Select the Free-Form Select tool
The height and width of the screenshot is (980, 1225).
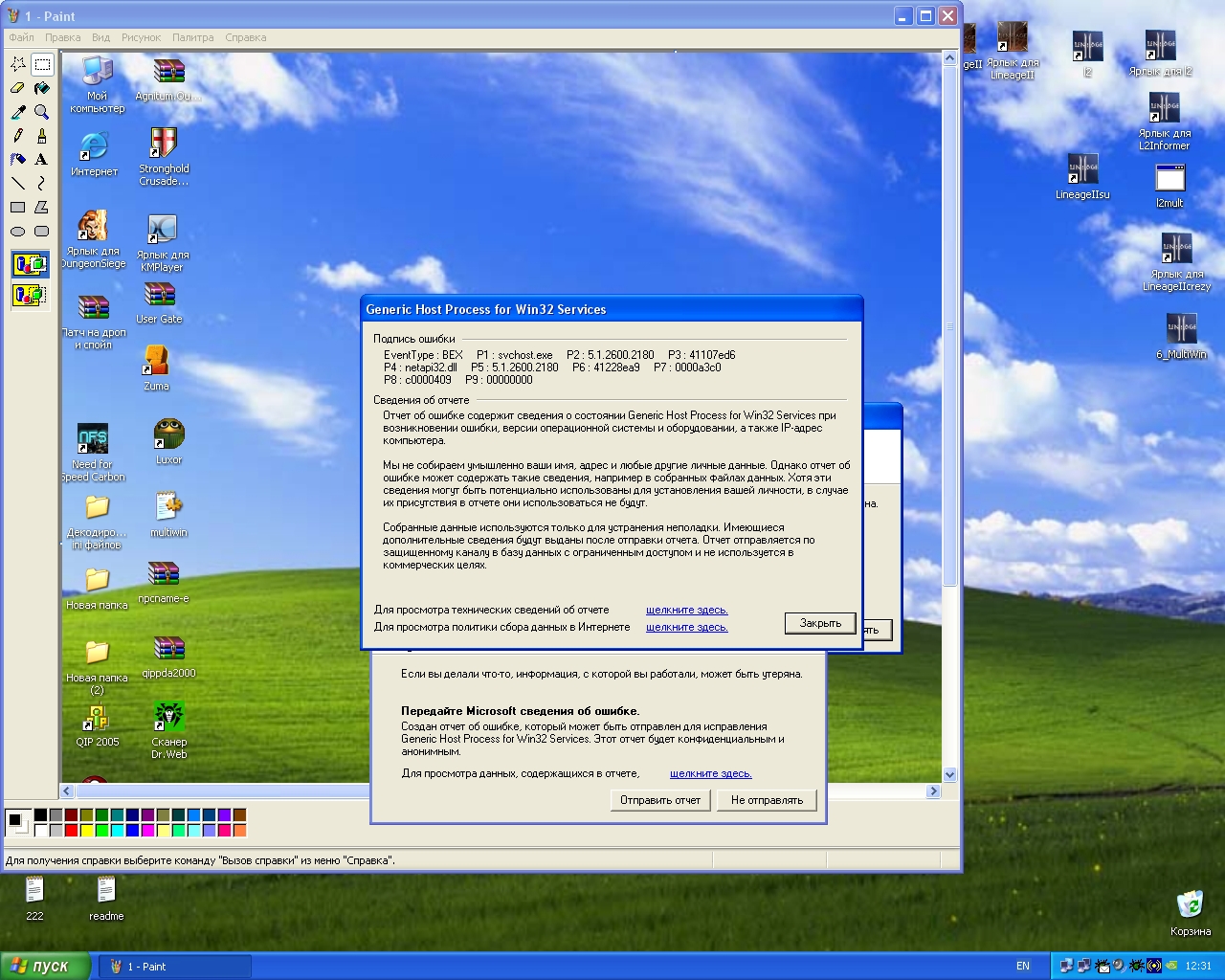click(18, 64)
